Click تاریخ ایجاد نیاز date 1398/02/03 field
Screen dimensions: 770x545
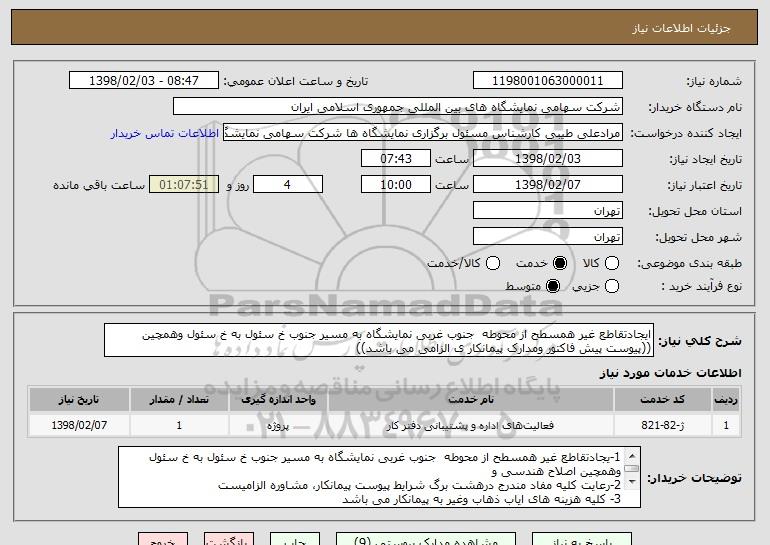[x=548, y=159]
